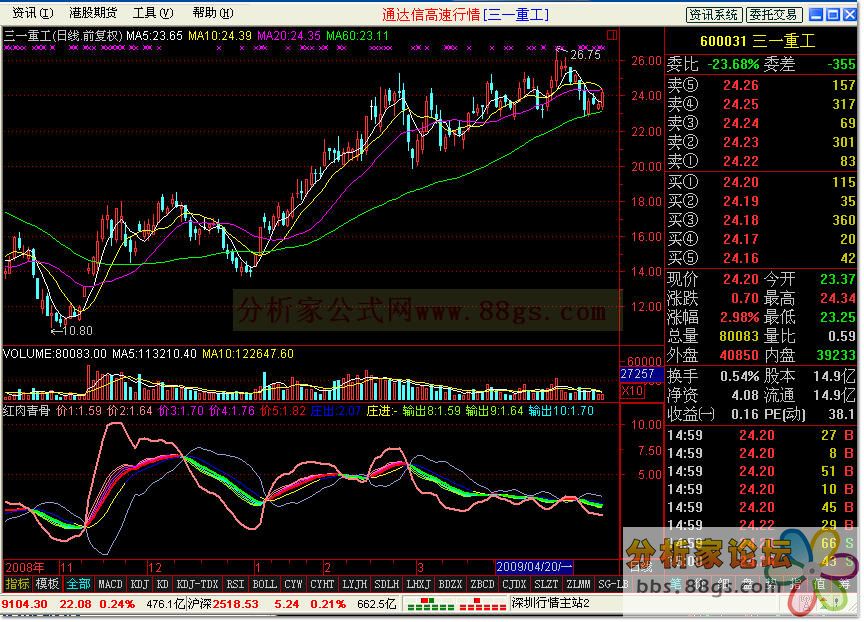Click the 今开 value 23.37
864x622 pixels.
(837, 279)
